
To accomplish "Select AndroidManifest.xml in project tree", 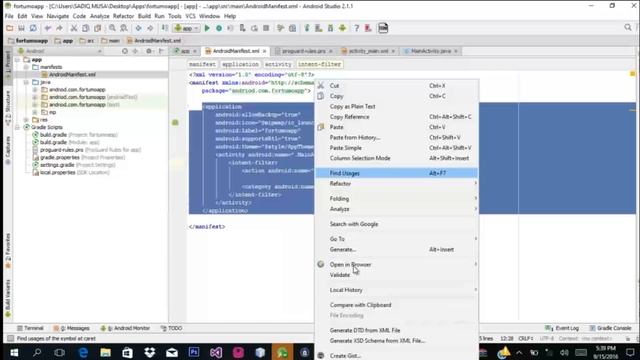I will [x=72, y=75].
